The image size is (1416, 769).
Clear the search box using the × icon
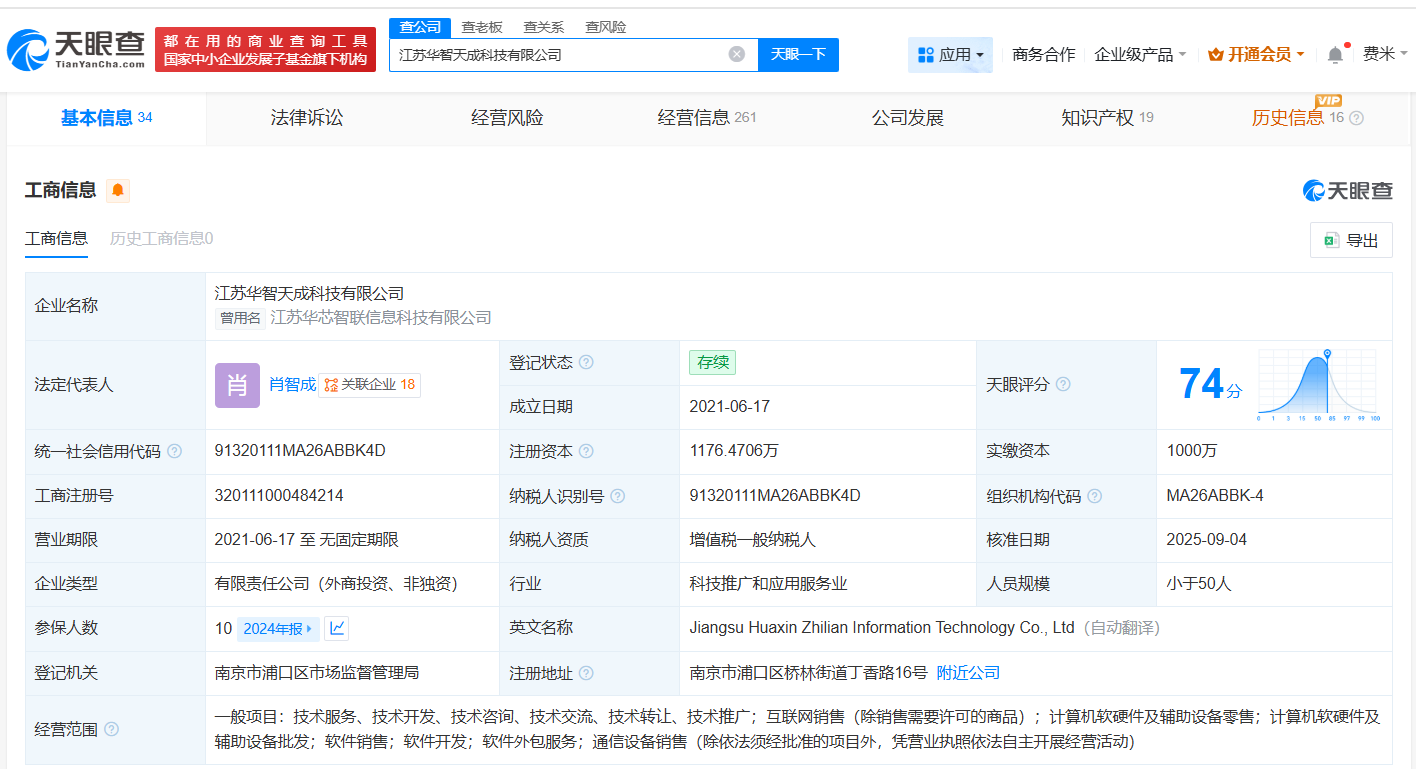pos(737,55)
